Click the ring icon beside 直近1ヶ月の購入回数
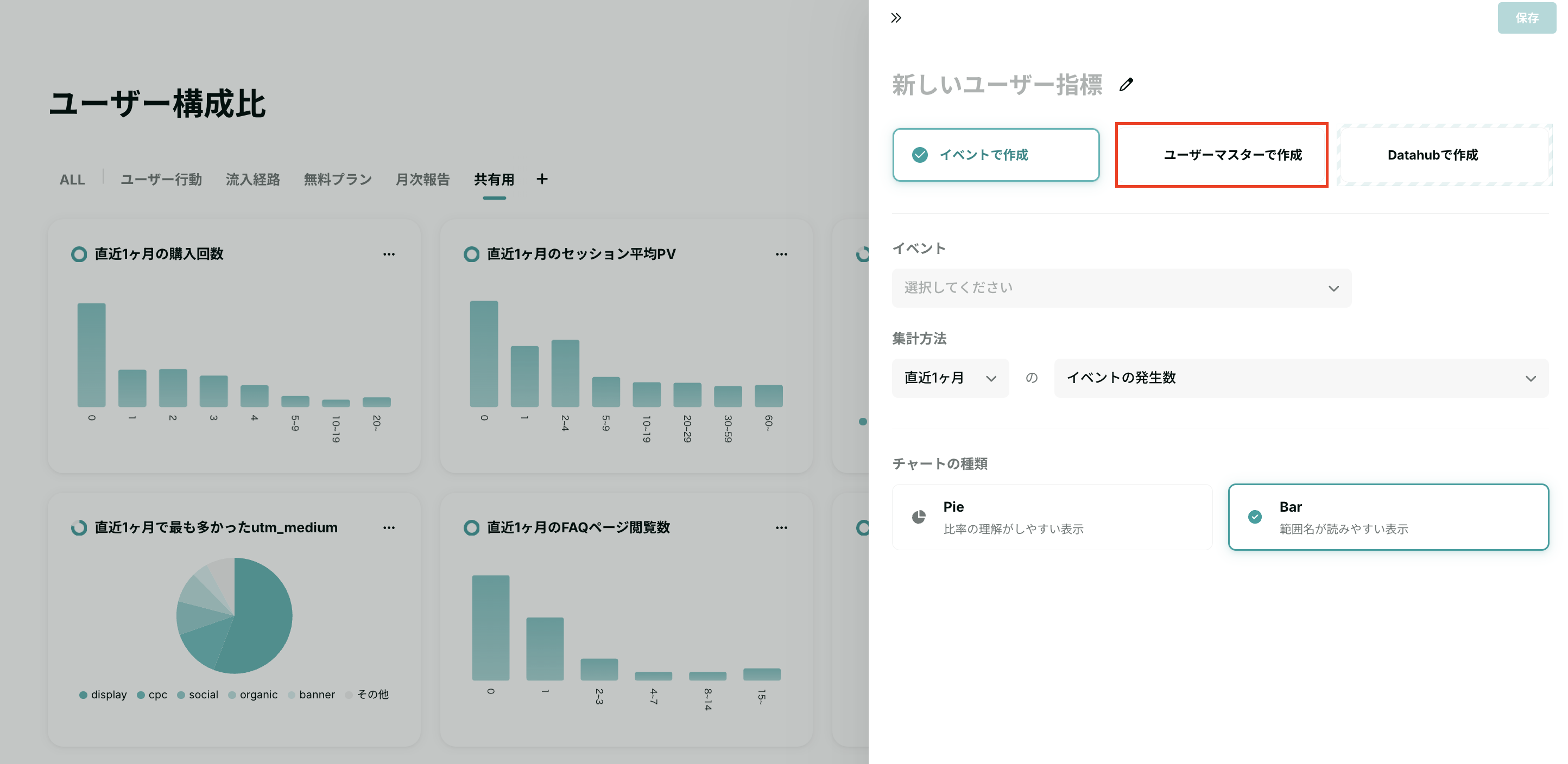Viewport: 1568px width, 764px height. coord(79,254)
